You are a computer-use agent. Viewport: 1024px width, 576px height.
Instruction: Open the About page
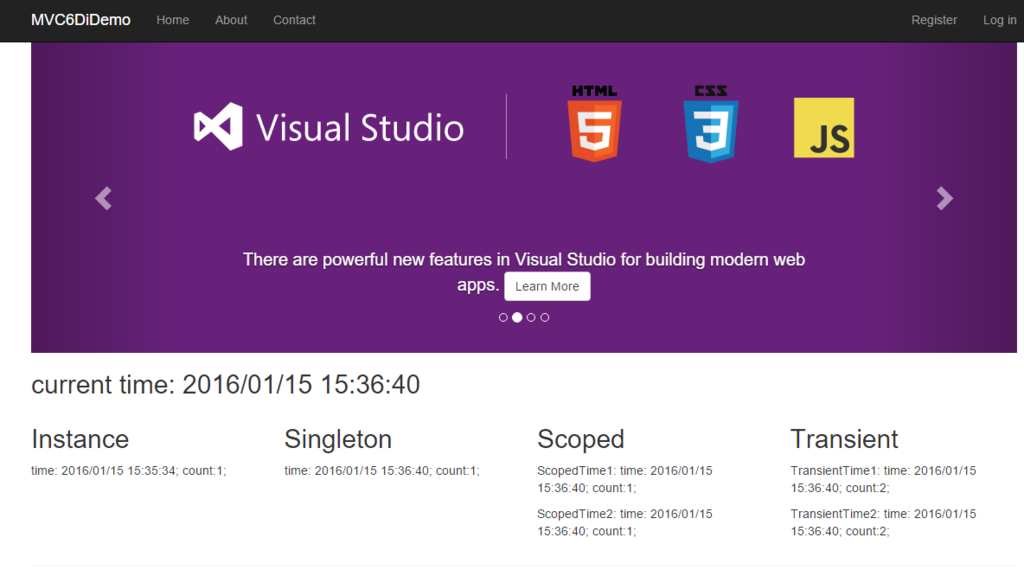click(x=231, y=20)
